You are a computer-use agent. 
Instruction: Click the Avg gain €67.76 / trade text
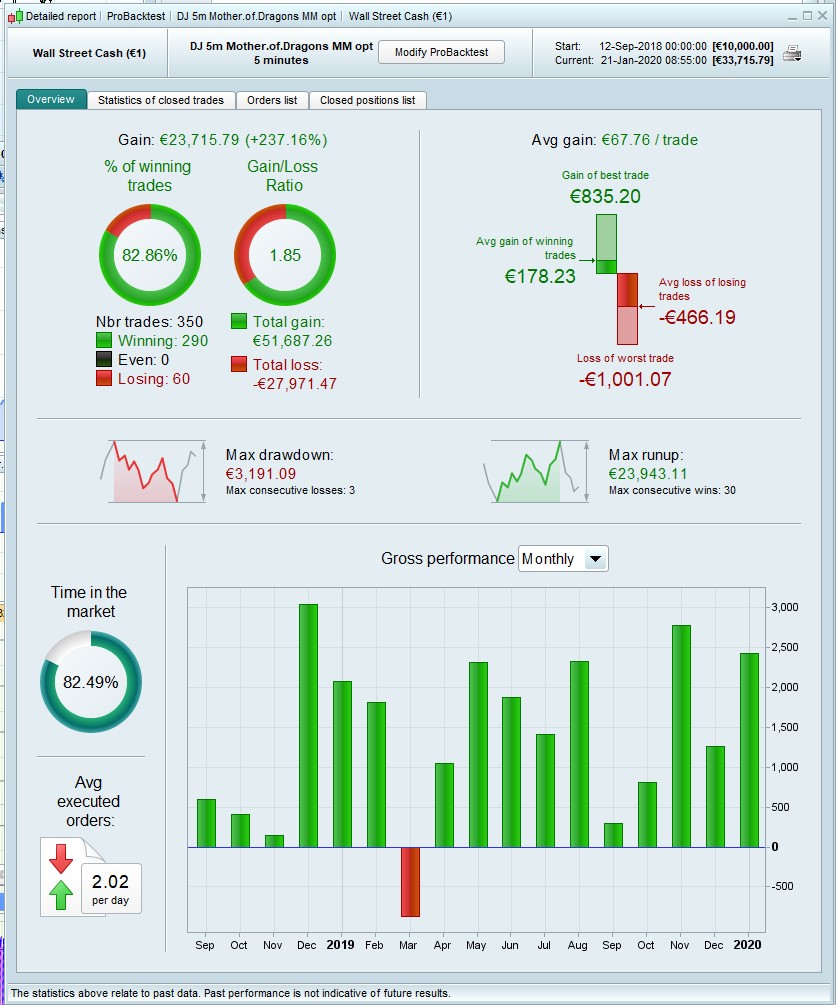pos(615,140)
